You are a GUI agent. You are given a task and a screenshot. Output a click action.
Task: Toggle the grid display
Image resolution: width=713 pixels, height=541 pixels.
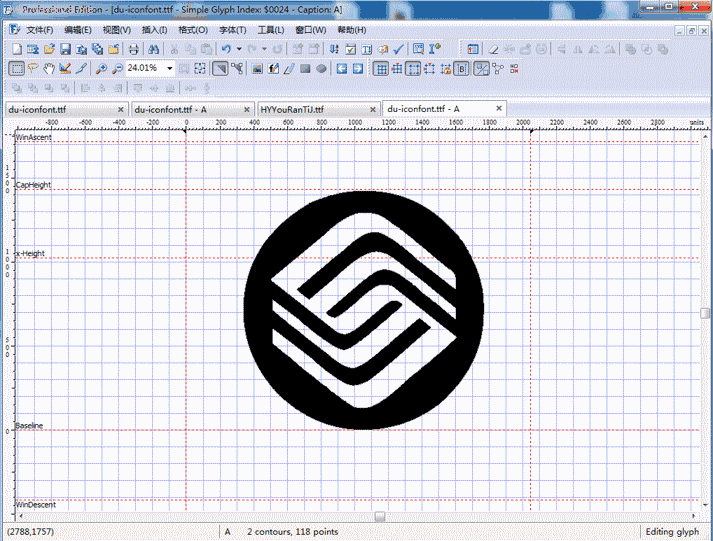coord(381,69)
